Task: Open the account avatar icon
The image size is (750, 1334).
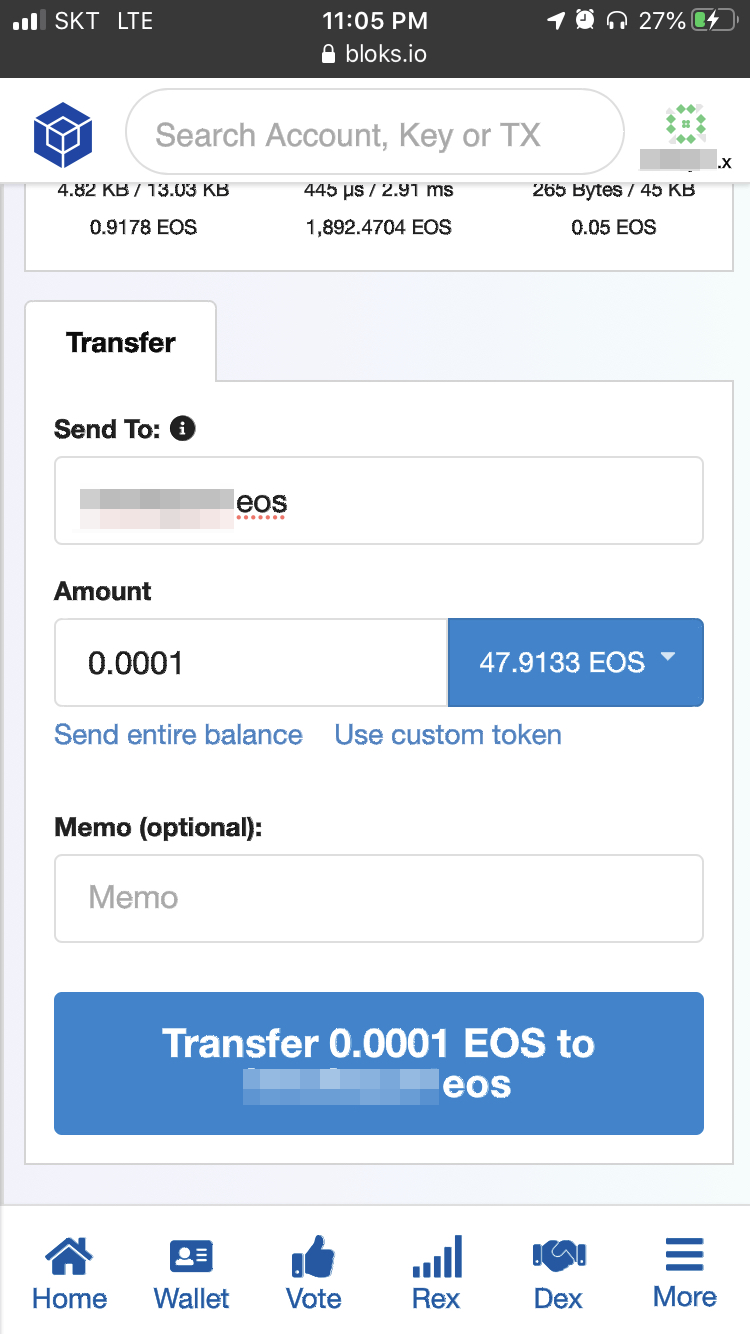Action: 686,124
